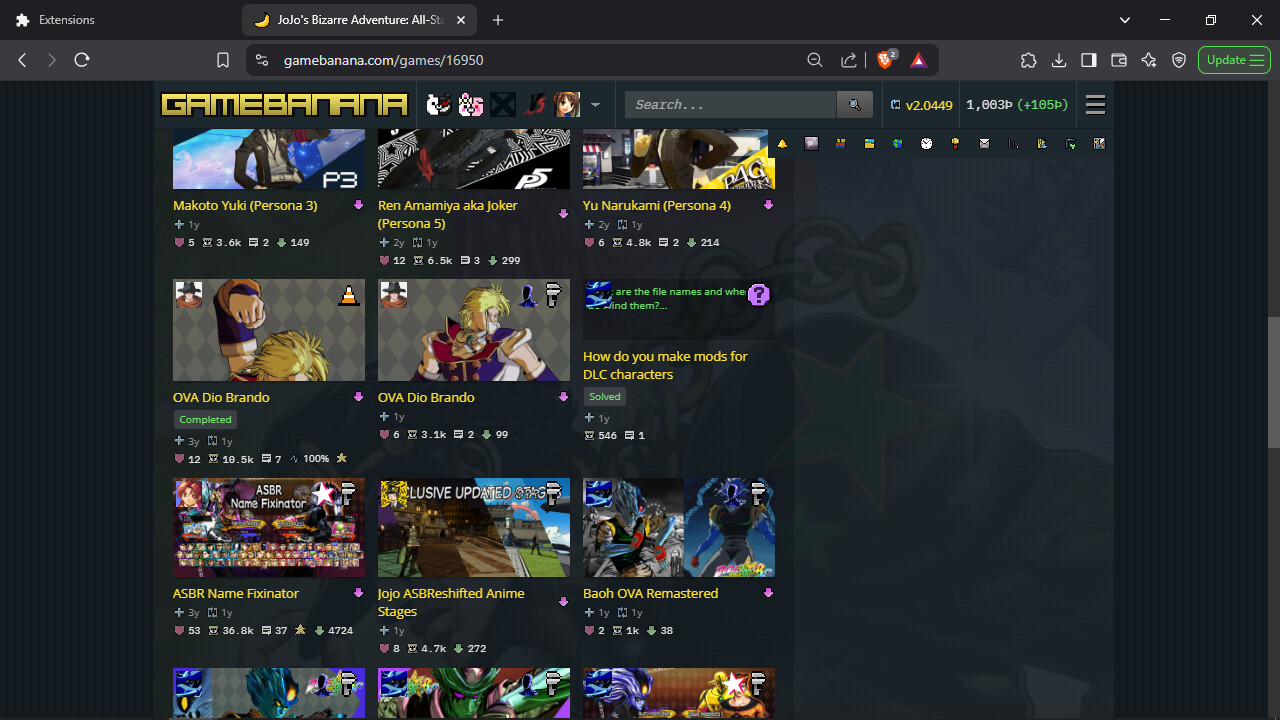This screenshot has width=1280, height=720.
Task: Click the Update button in the browser toolbar
Action: point(1234,60)
